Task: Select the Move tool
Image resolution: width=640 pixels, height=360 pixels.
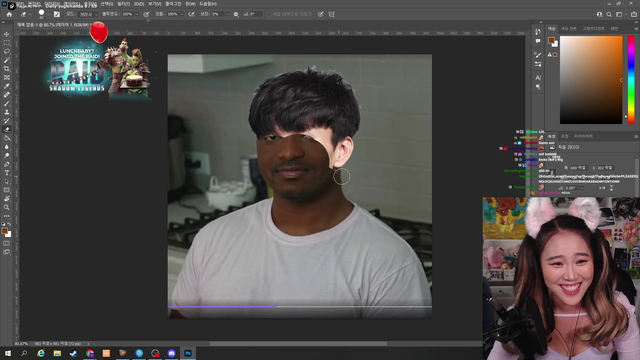Action: point(7,34)
